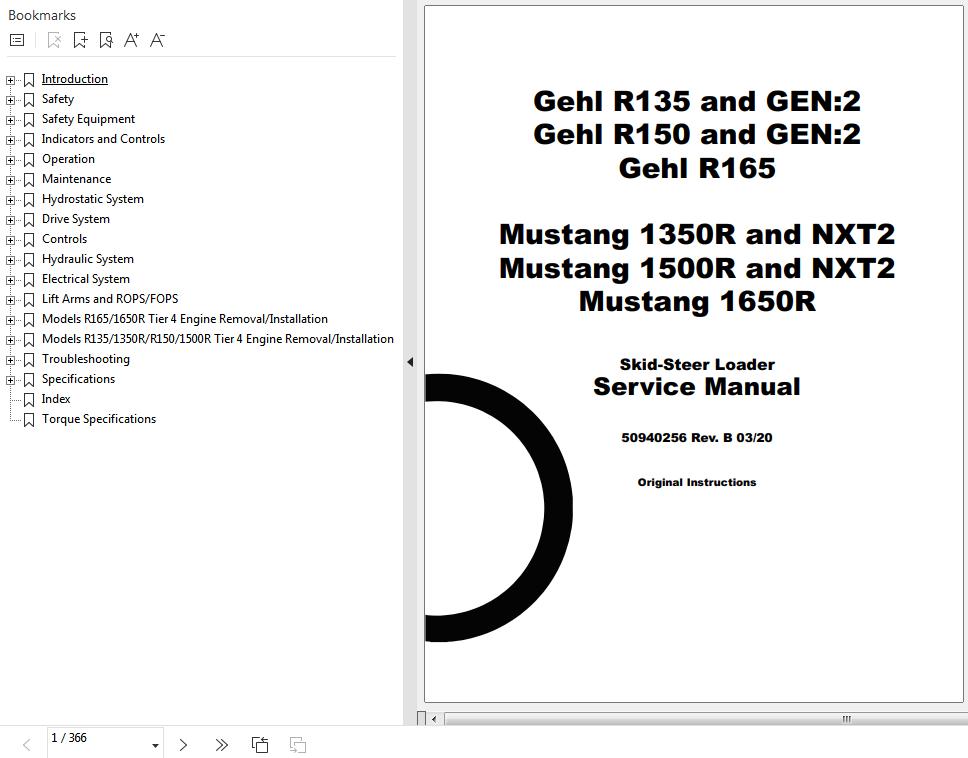This screenshot has height=758, width=968.
Task: Open the page number dropdown arrow
Action: 155,746
